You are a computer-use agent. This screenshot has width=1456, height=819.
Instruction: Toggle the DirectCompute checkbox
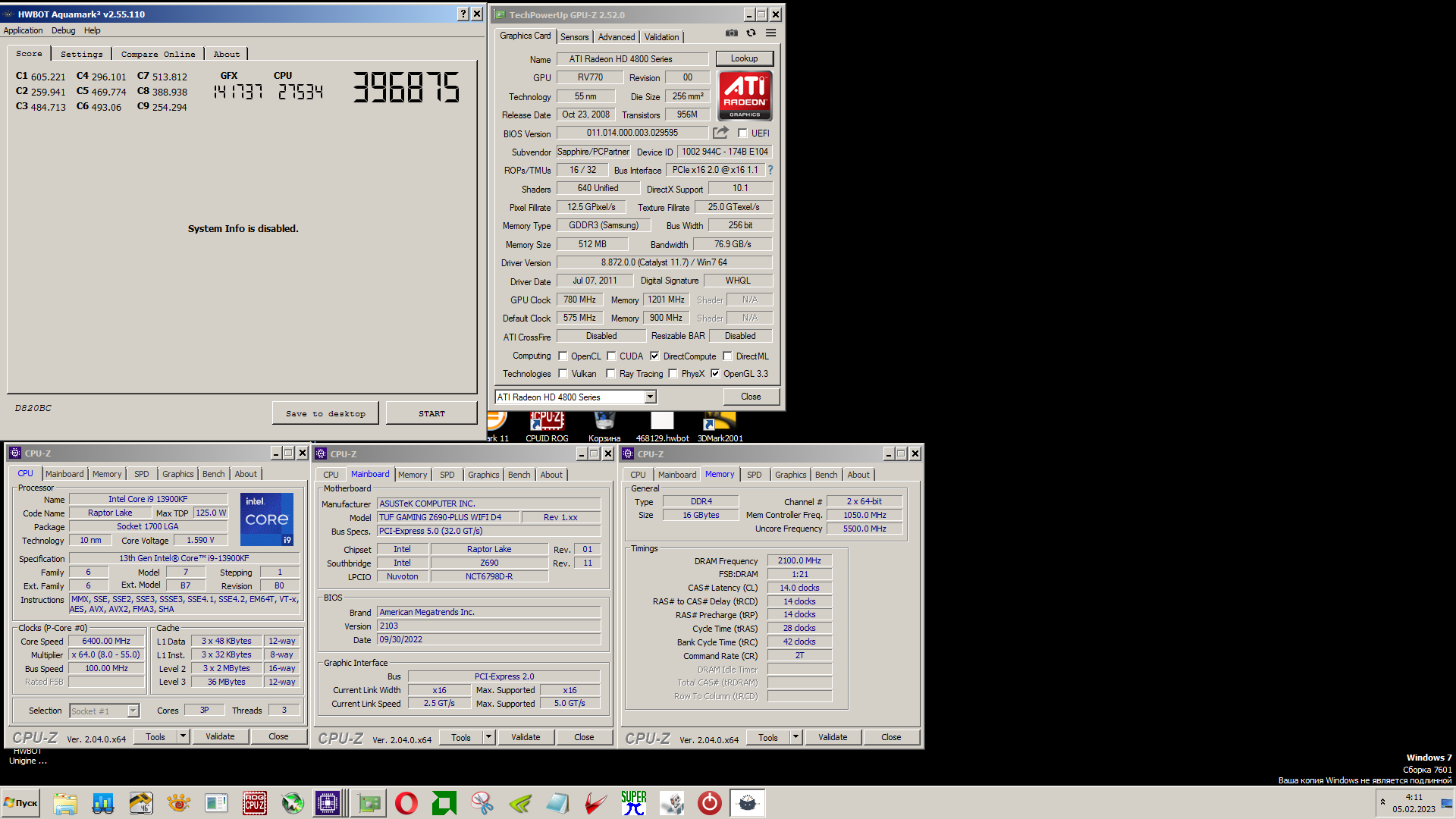(654, 356)
